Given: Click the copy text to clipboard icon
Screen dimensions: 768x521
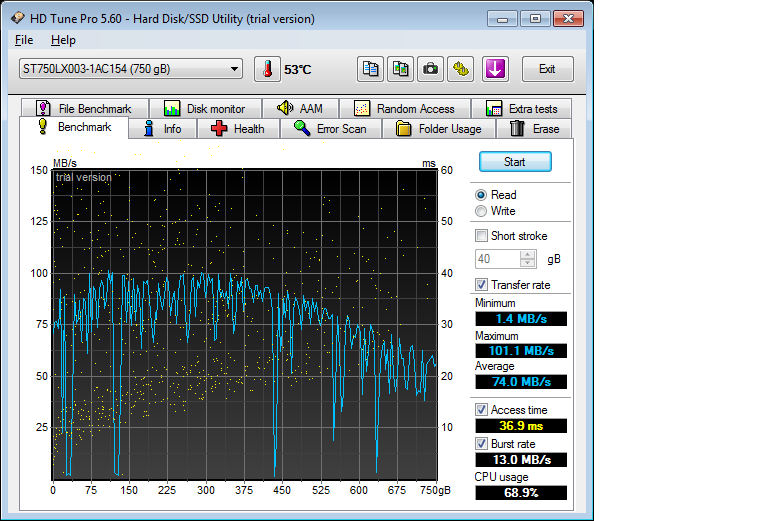Looking at the screenshot, I should [x=371, y=69].
